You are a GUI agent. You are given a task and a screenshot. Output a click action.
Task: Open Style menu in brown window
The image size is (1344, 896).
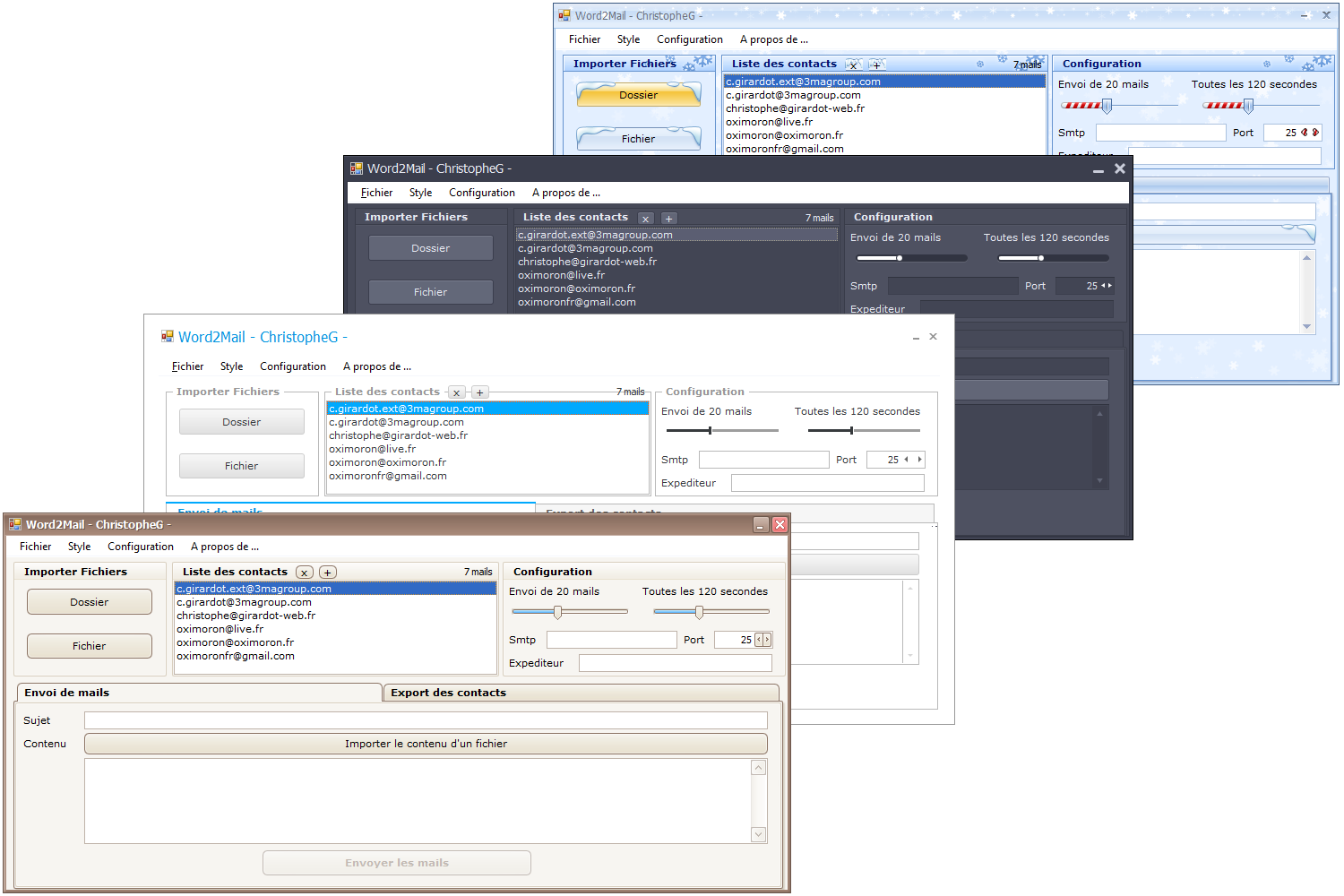[79, 547]
